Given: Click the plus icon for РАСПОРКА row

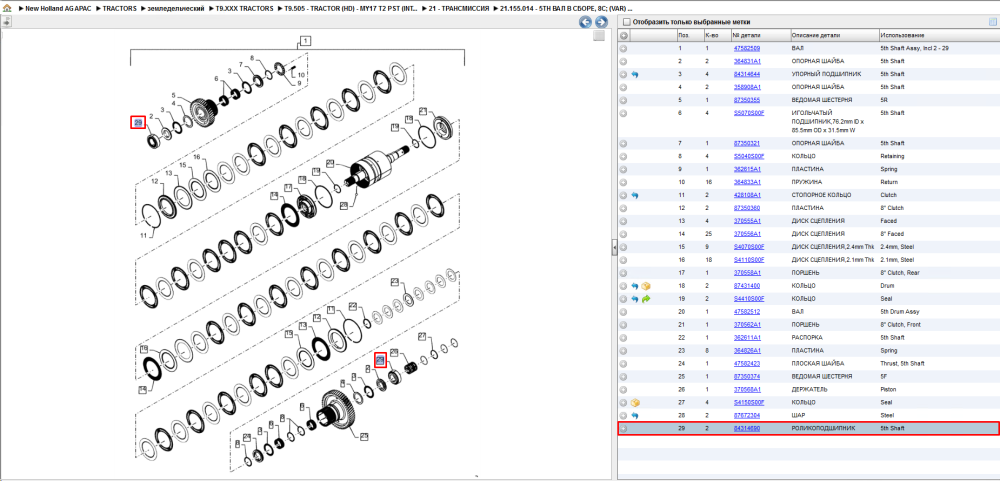Looking at the screenshot, I should [624, 337].
